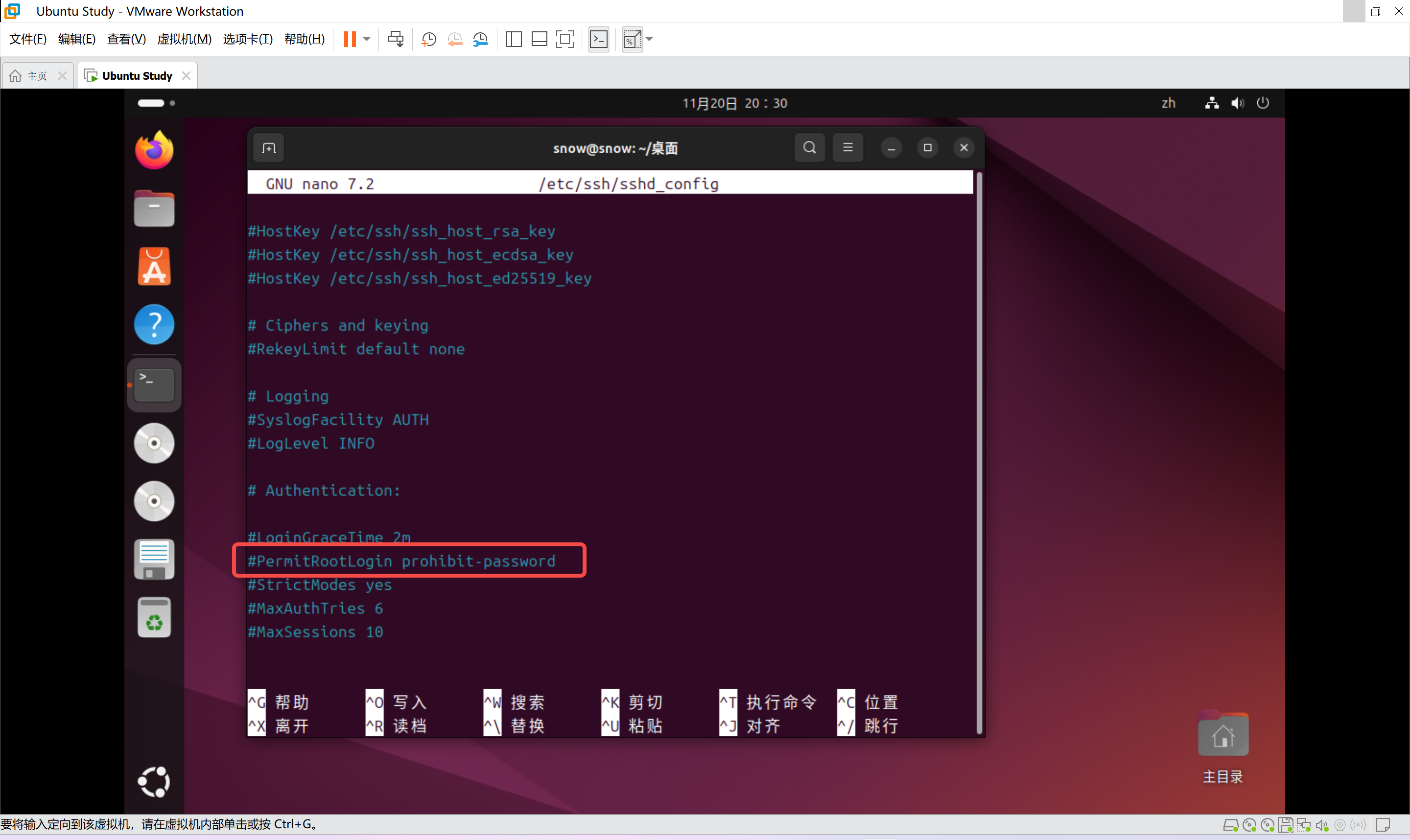1410x840 pixels.
Task: Click send Ctrl+Alt+Del toolbar icon
Action: [395, 39]
